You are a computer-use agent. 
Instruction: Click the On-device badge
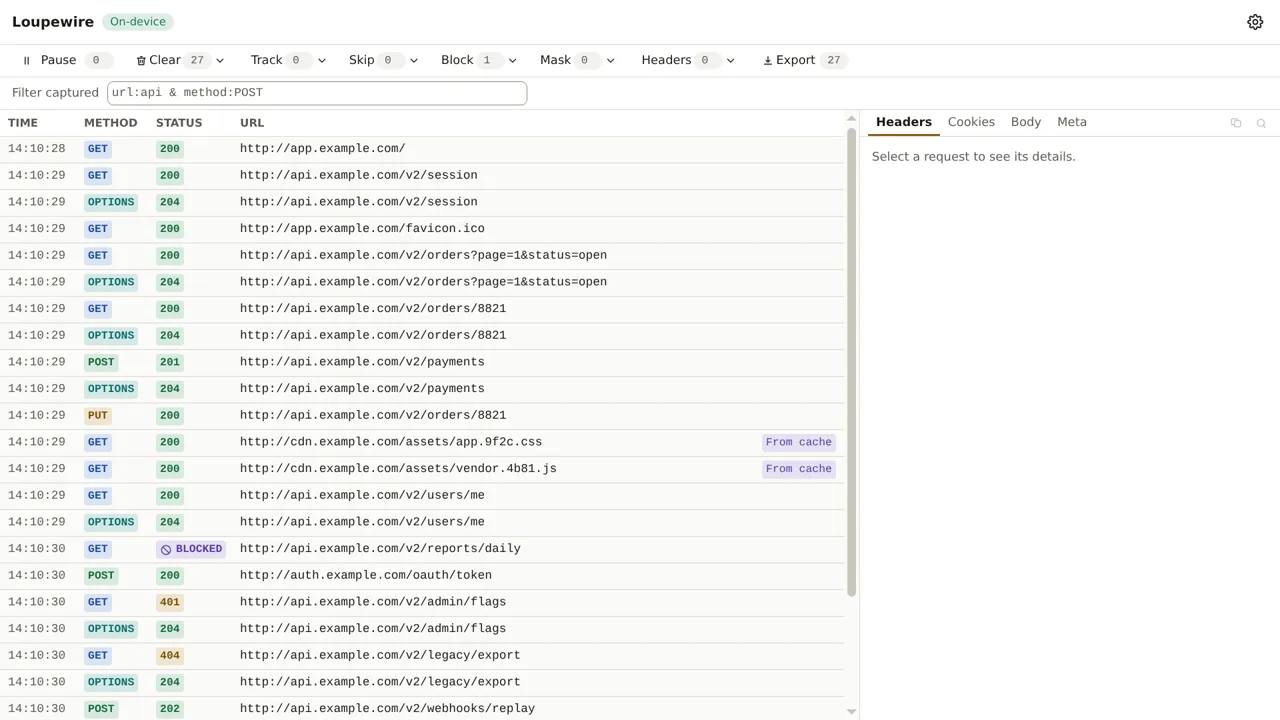138,22
